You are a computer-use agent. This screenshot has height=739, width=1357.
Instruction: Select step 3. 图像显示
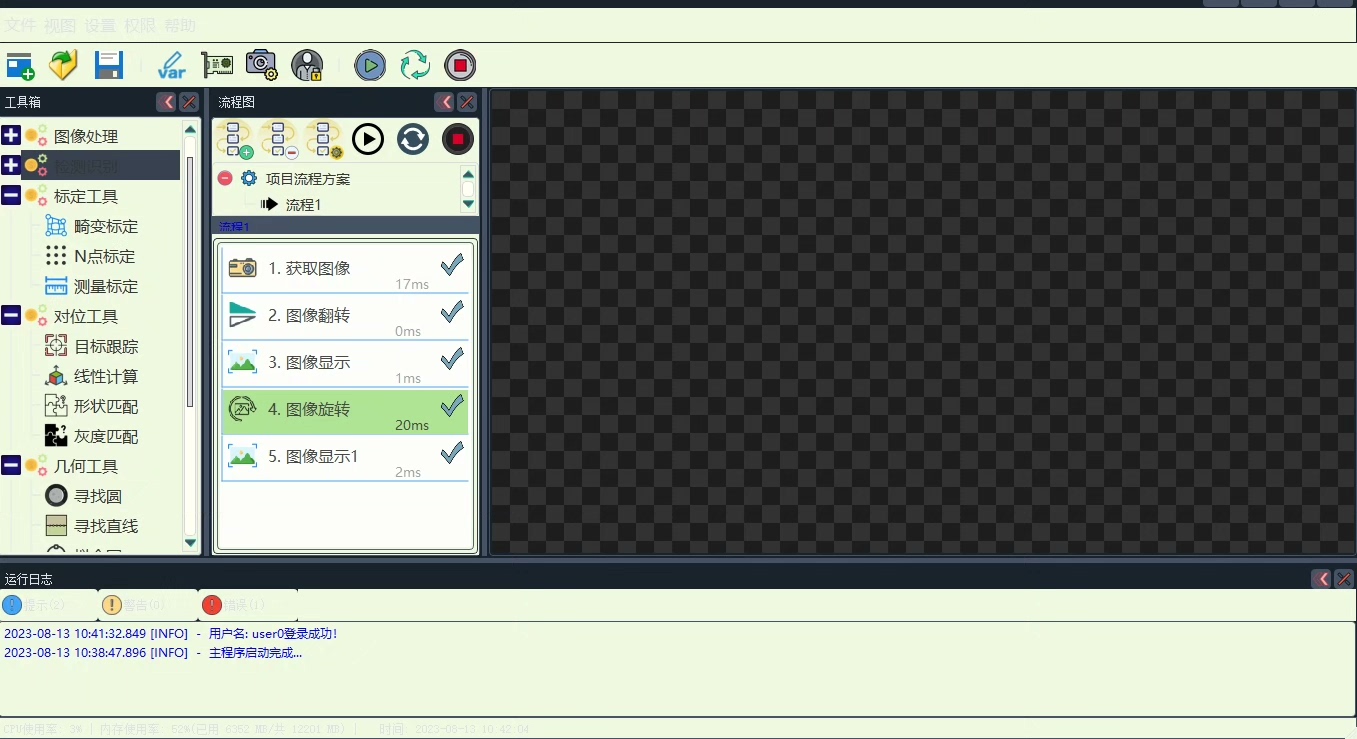pos(345,362)
